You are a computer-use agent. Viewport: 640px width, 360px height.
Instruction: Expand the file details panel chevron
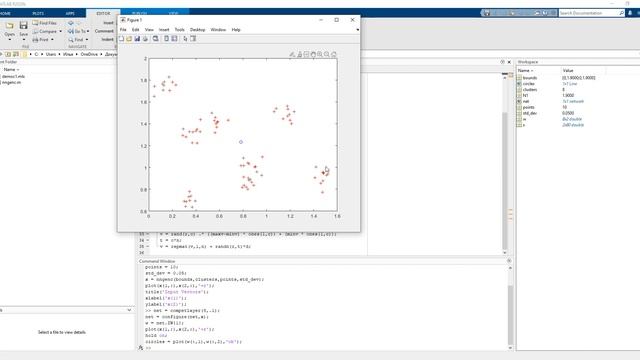tap(129, 310)
